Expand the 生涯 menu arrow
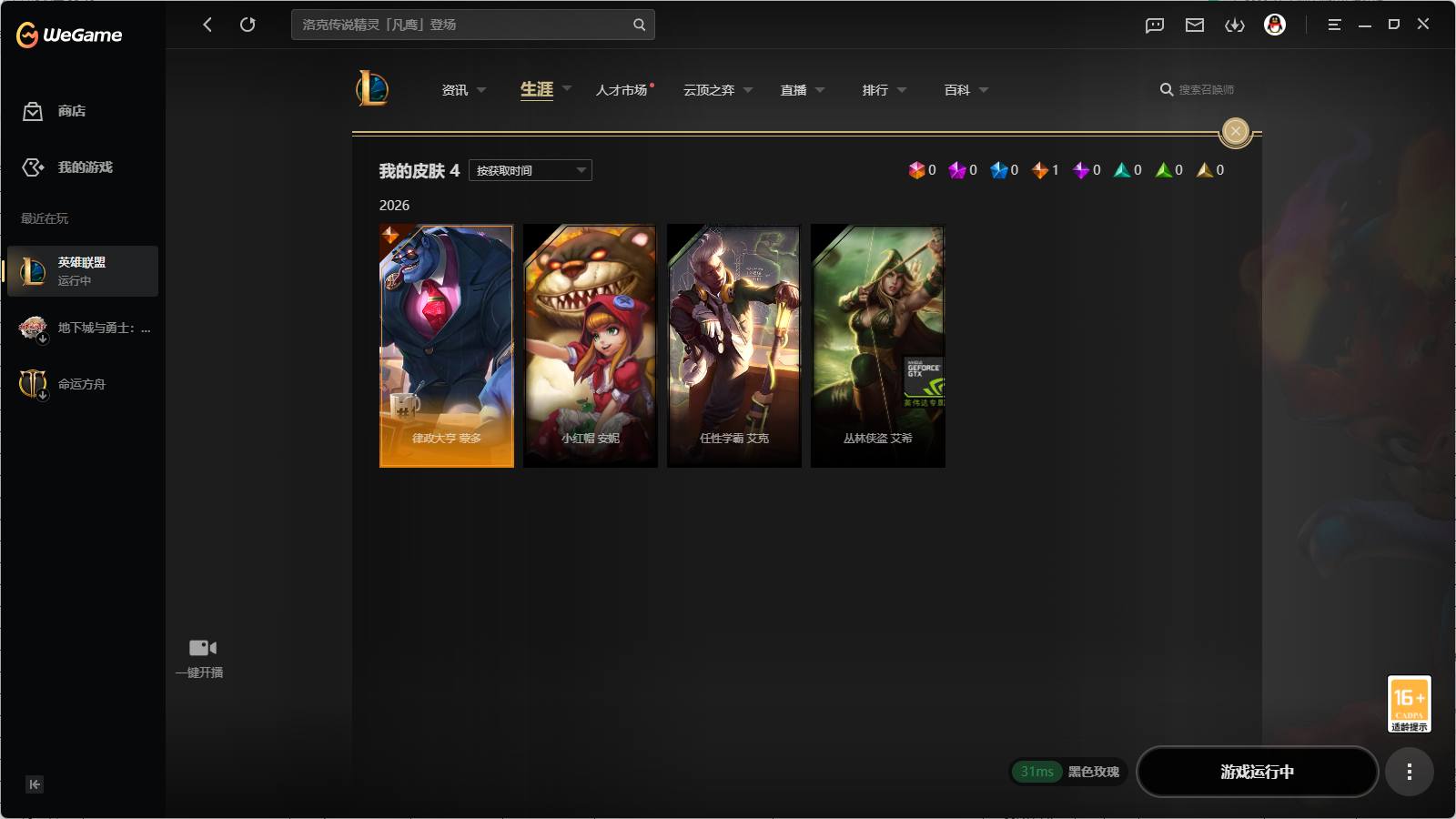This screenshot has width=1456, height=819. (567, 88)
